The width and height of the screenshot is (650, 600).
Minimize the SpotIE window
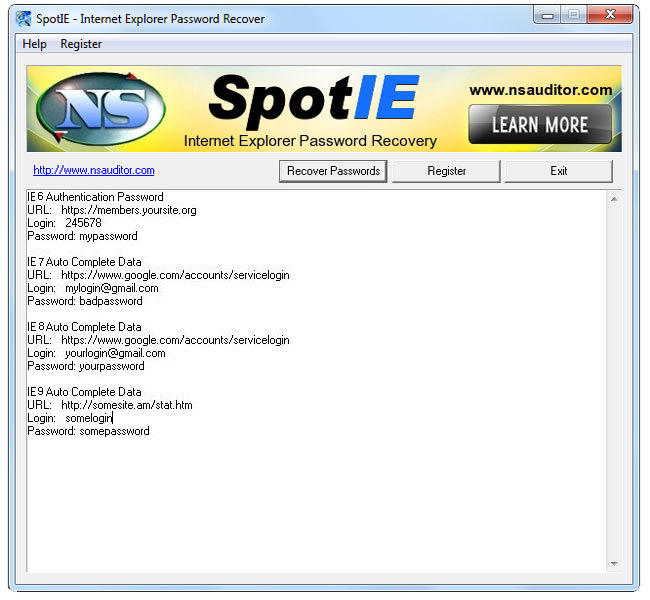548,15
